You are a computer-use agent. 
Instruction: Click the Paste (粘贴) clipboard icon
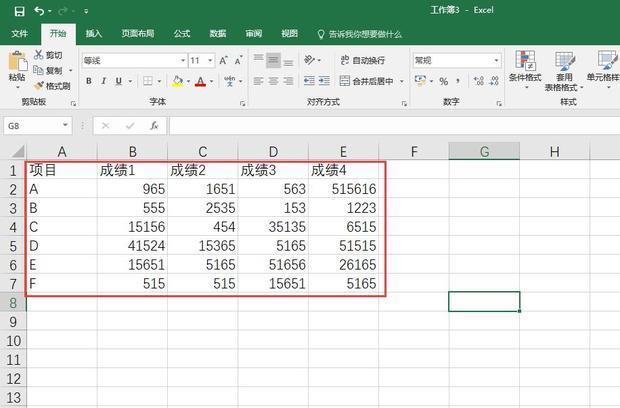pyautogui.click(x=17, y=64)
